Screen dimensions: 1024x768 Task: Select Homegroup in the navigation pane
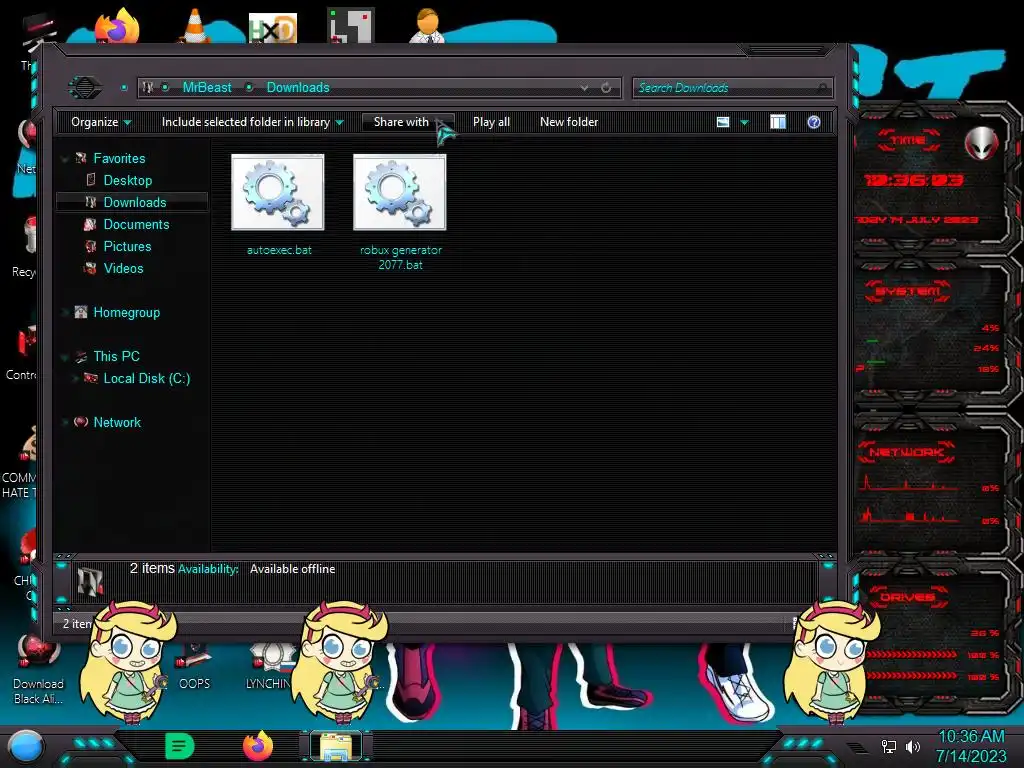coord(126,312)
